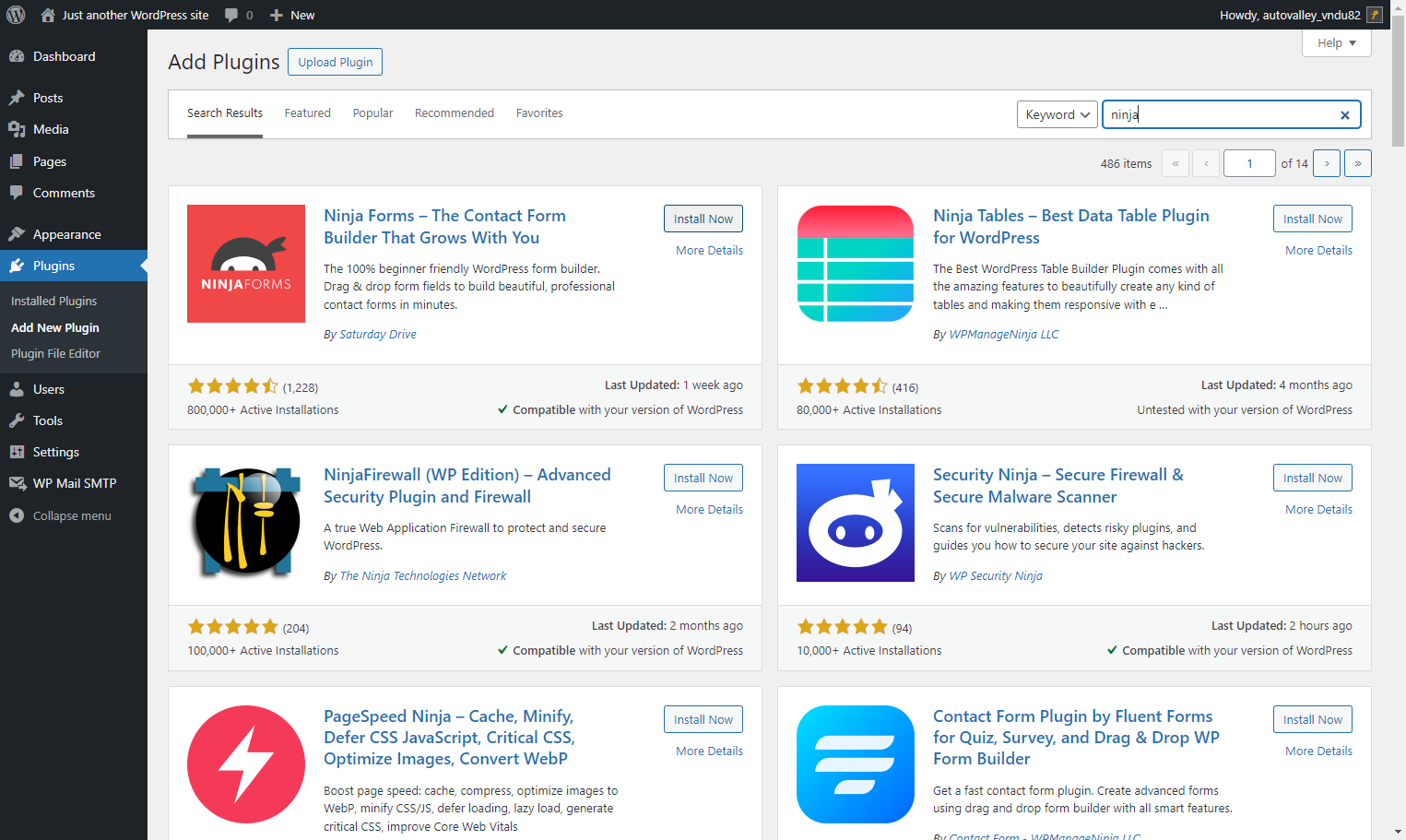Open More Details for Ninja Tables
Image resolution: width=1406 pixels, height=840 pixels.
(1318, 250)
